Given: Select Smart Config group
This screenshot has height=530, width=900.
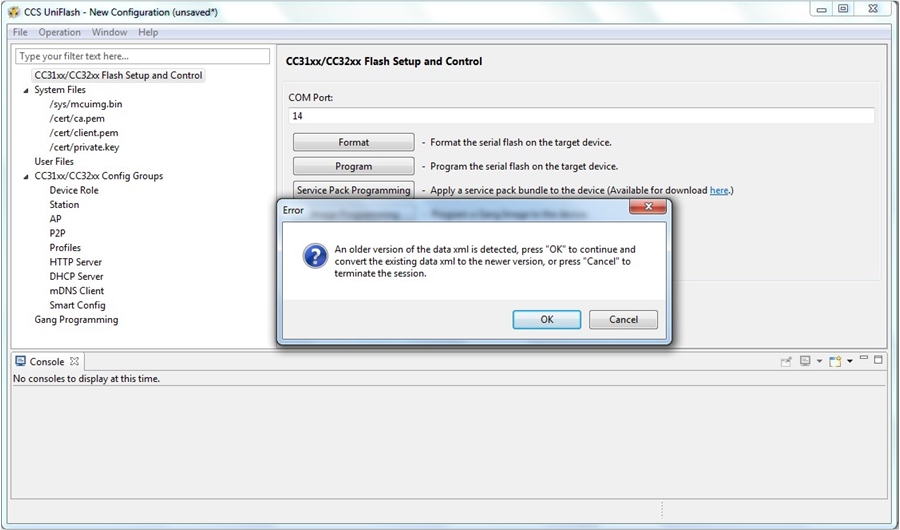Looking at the screenshot, I should click(77, 305).
